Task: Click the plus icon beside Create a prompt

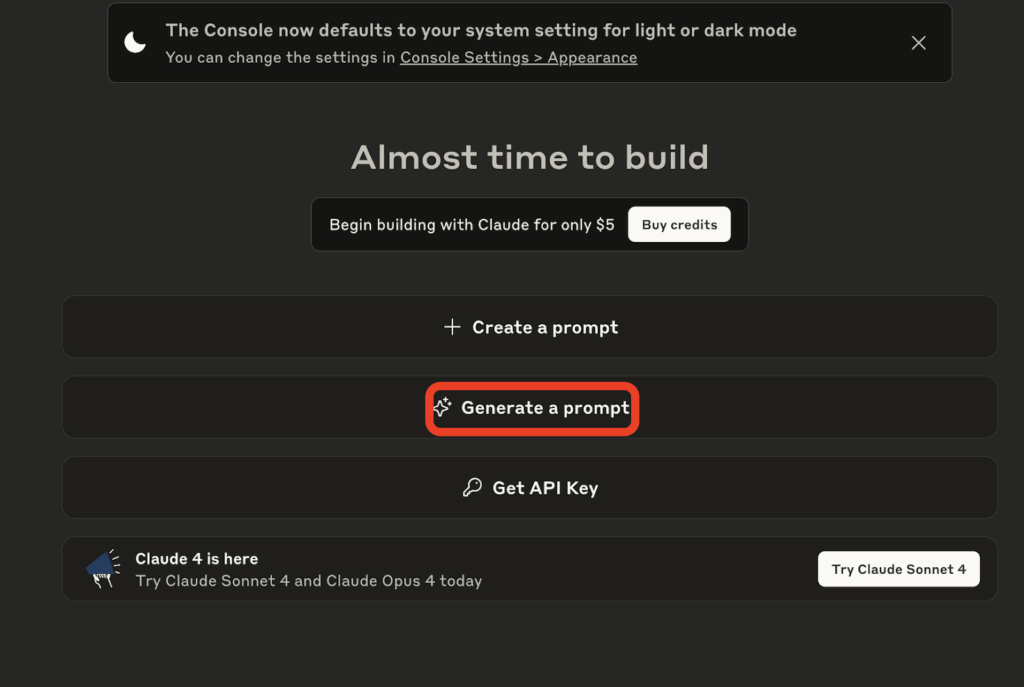Action: pos(452,327)
